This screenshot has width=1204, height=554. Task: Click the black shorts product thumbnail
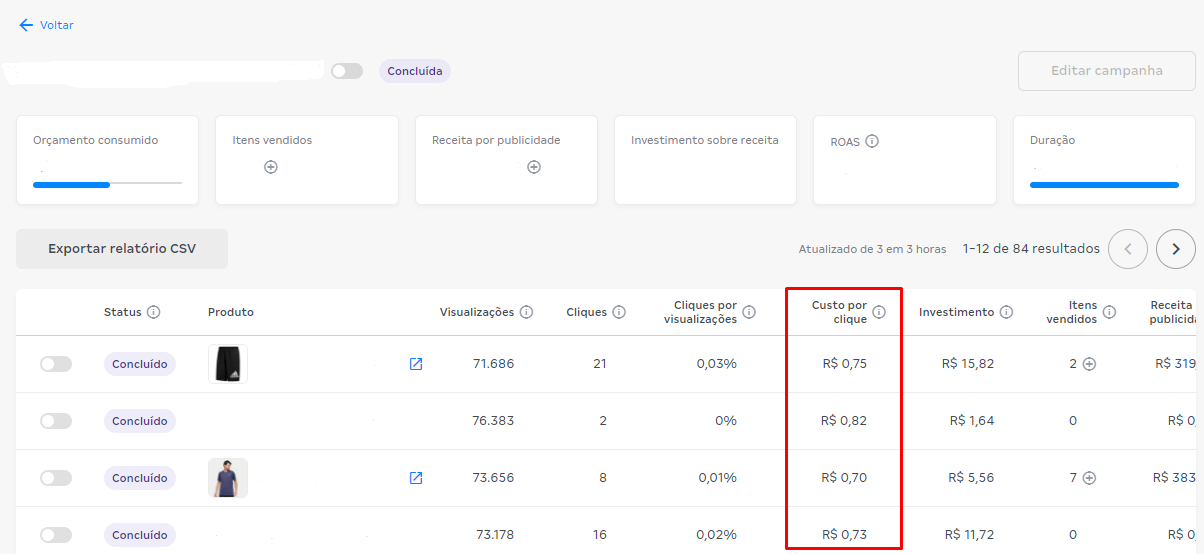[228, 364]
